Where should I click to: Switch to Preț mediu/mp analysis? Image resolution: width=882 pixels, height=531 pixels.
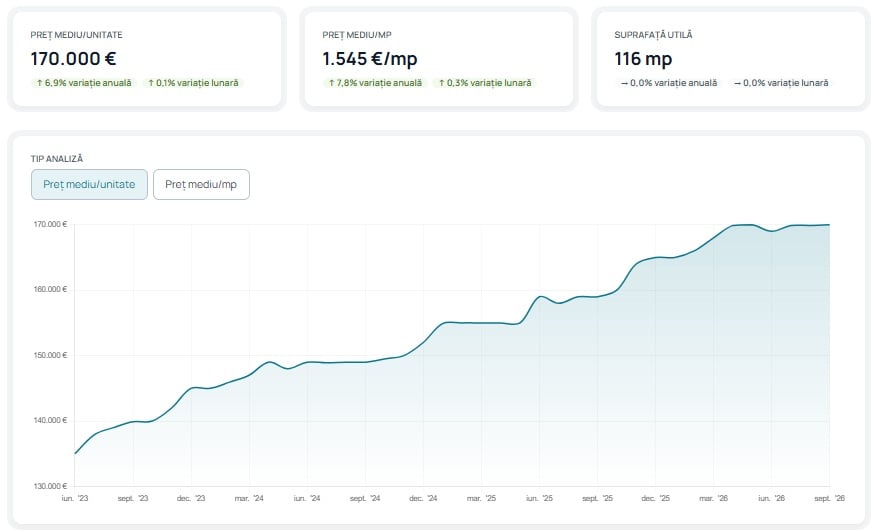click(x=201, y=184)
